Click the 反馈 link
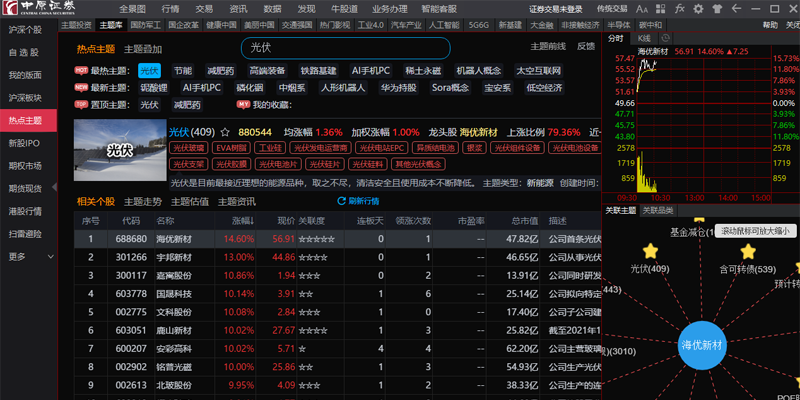This screenshot has width=800, height=400. [586, 46]
